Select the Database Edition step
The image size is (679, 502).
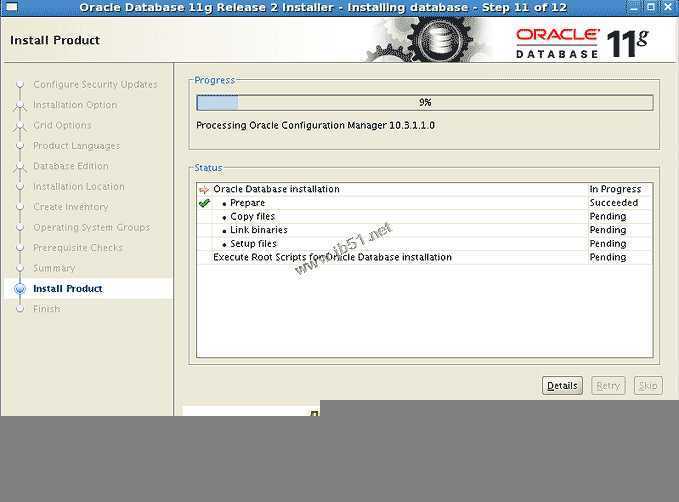(x=71, y=166)
